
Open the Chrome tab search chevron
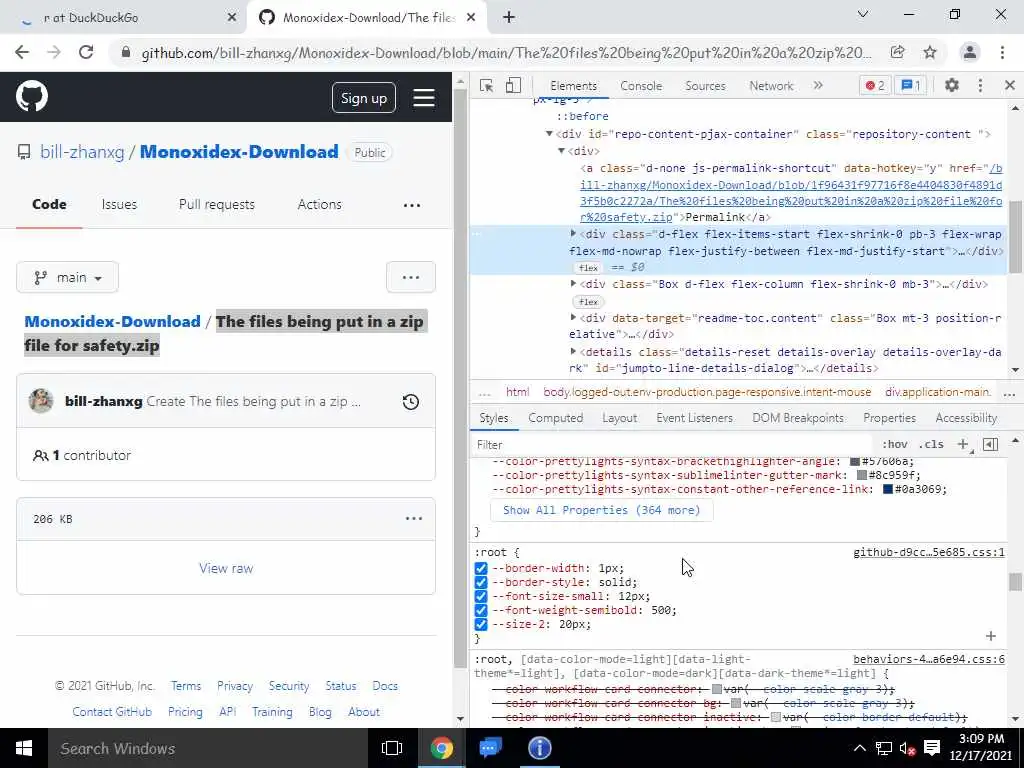[863, 14]
